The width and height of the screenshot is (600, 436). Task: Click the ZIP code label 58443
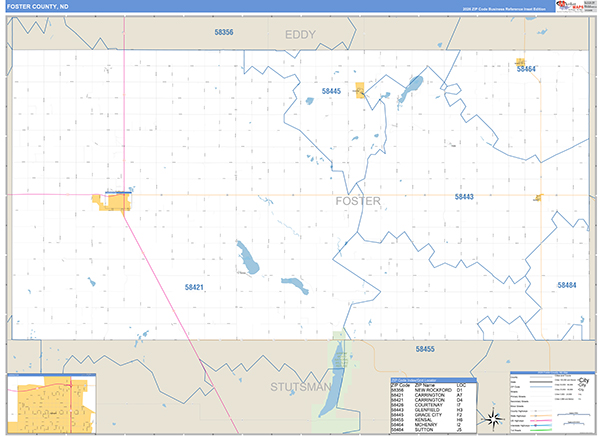pos(464,197)
